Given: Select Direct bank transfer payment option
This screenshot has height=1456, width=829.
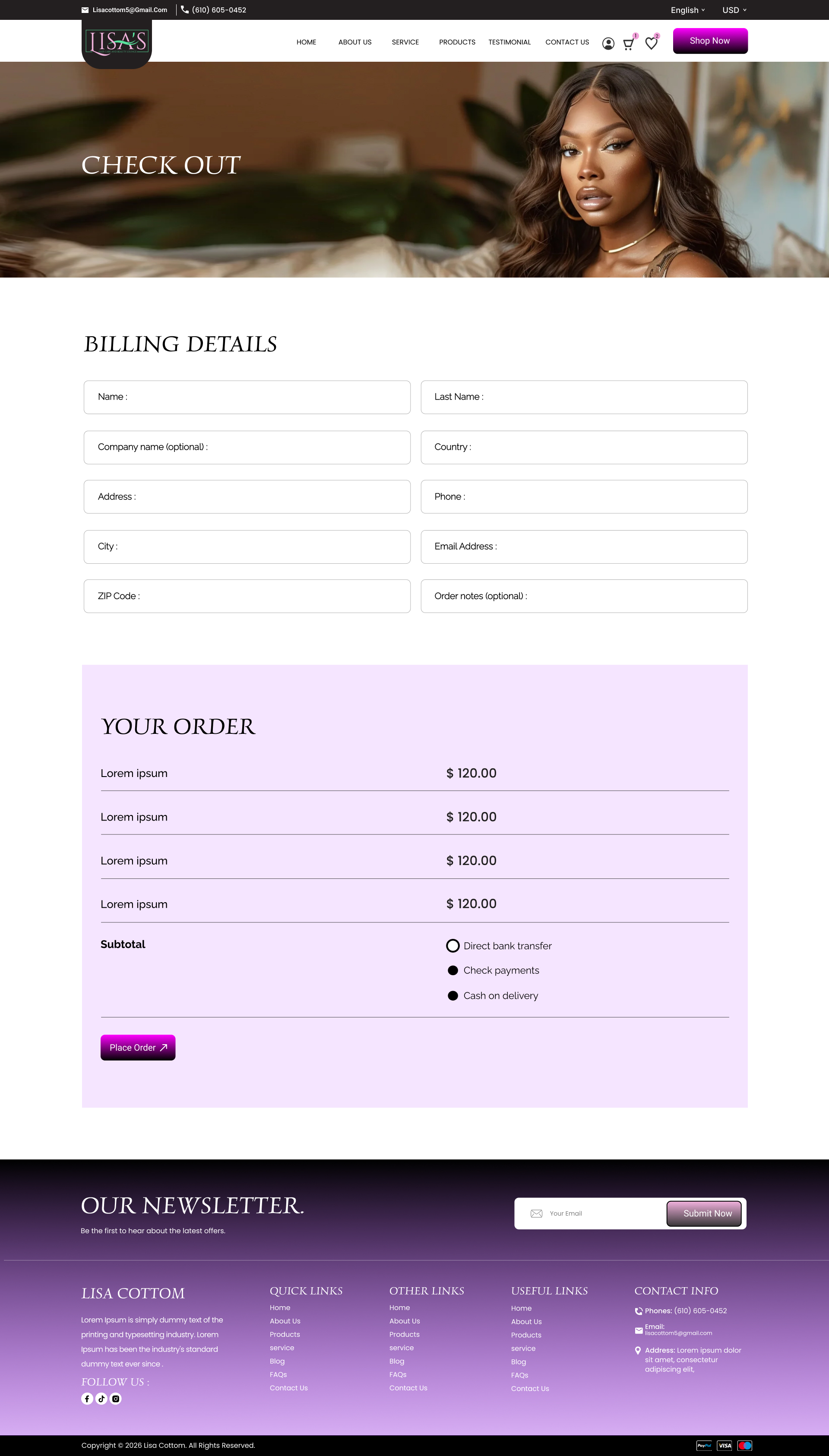Looking at the screenshot, I should coord(452,945).
